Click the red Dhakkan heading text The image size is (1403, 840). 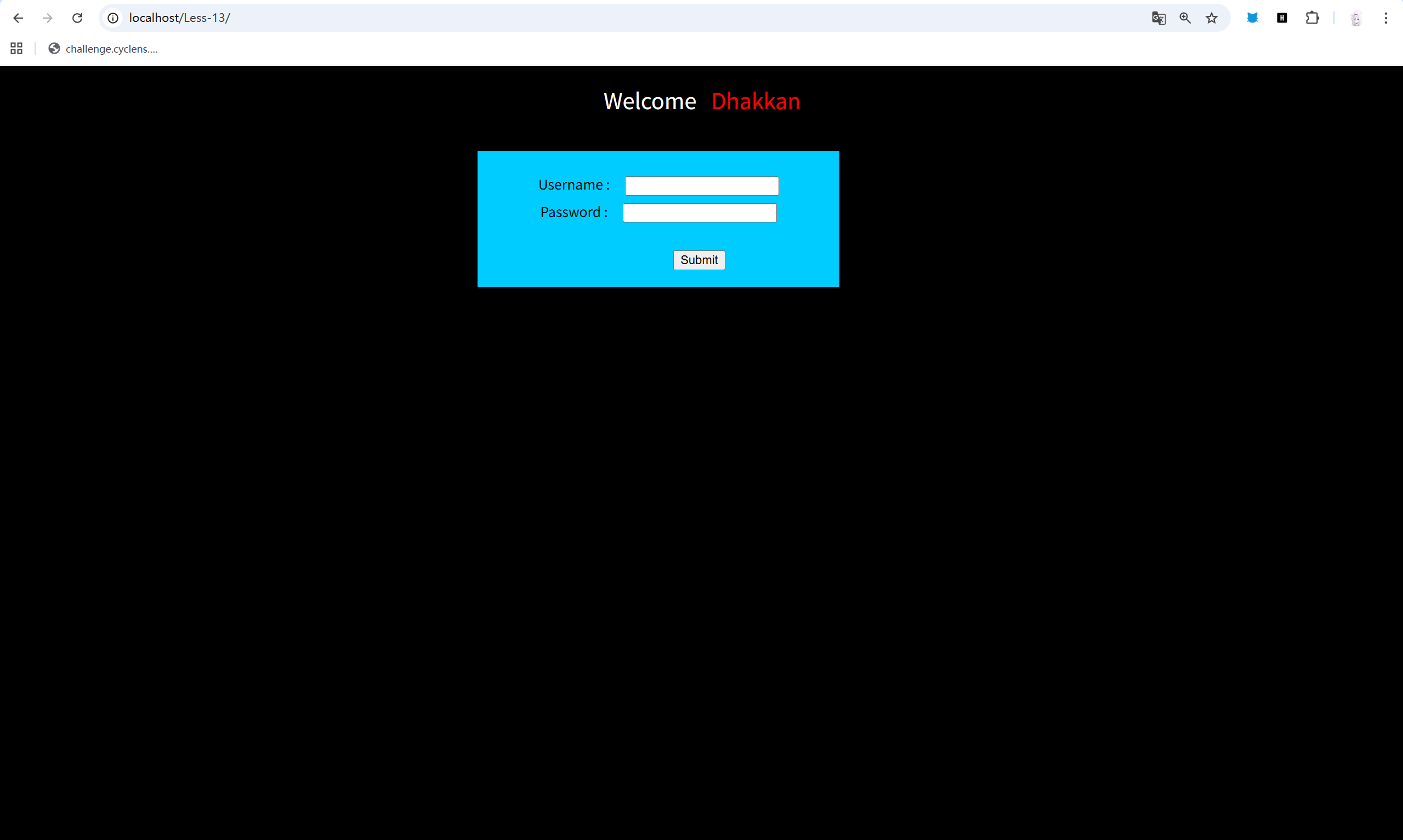(x=756, y=101)
